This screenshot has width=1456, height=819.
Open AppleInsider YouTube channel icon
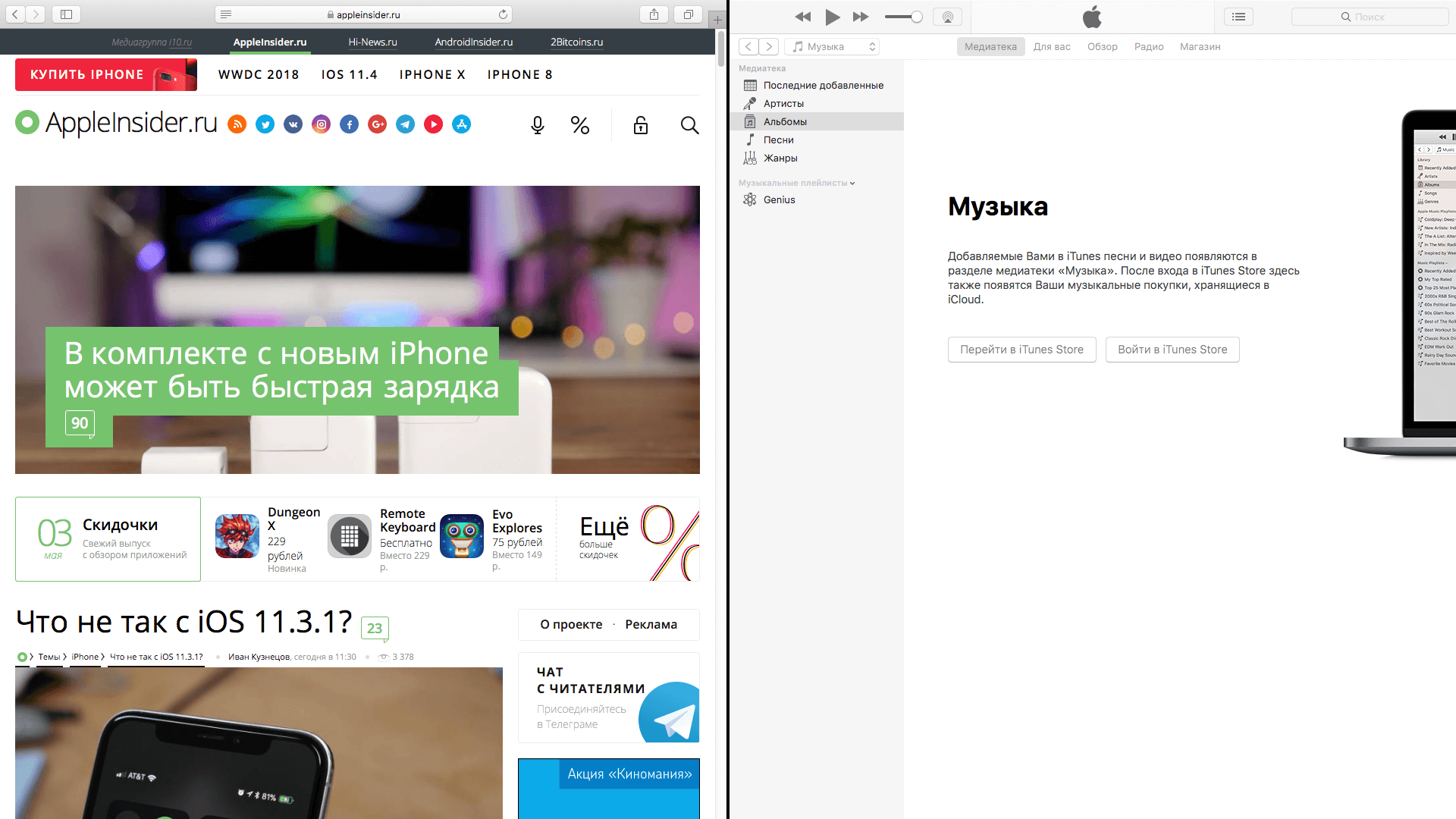tap(434, 124)
